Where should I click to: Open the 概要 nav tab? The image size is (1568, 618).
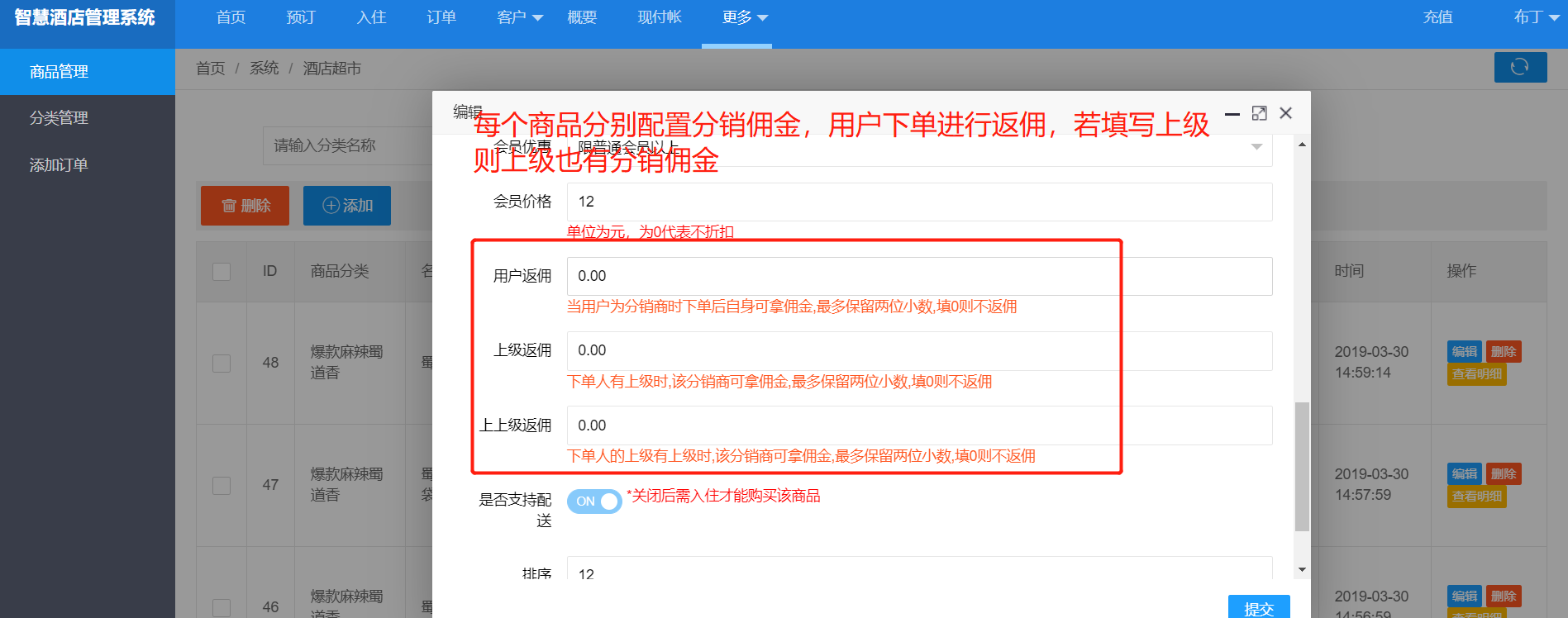click(x=582, y=17)
